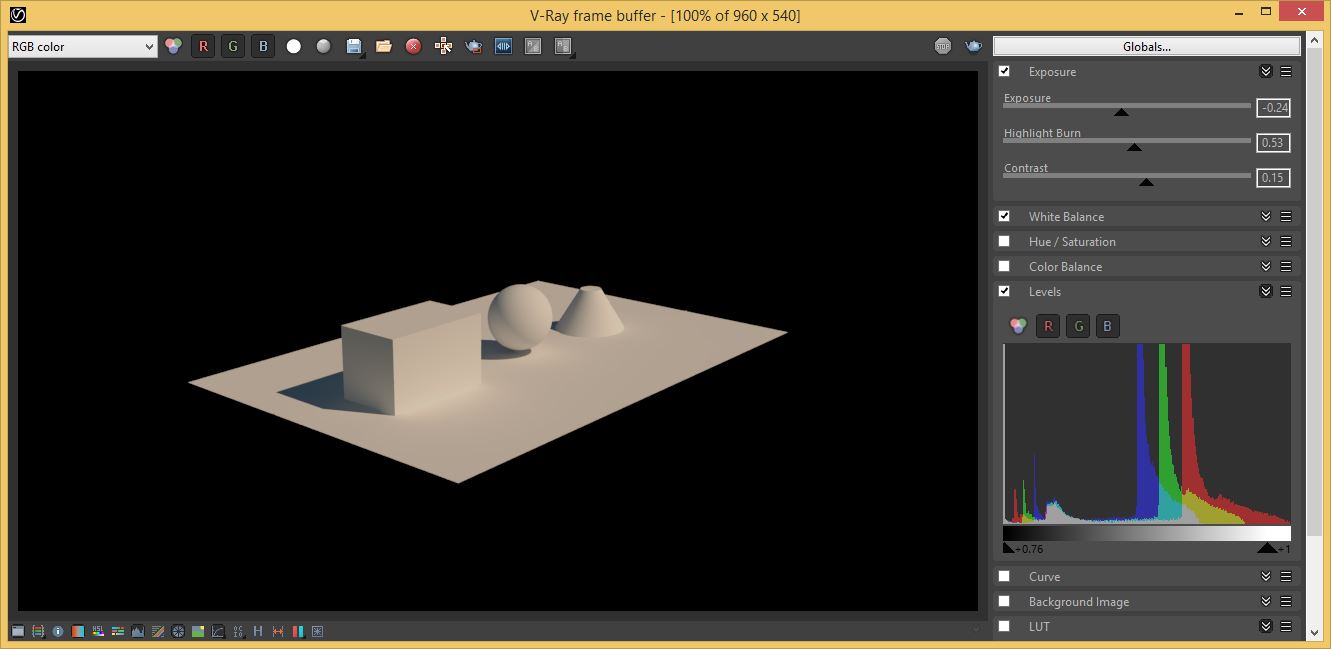Click the exposure gradient icon in status bar
The height and width of the screenshot is (649, 1331).
(78, 631)
